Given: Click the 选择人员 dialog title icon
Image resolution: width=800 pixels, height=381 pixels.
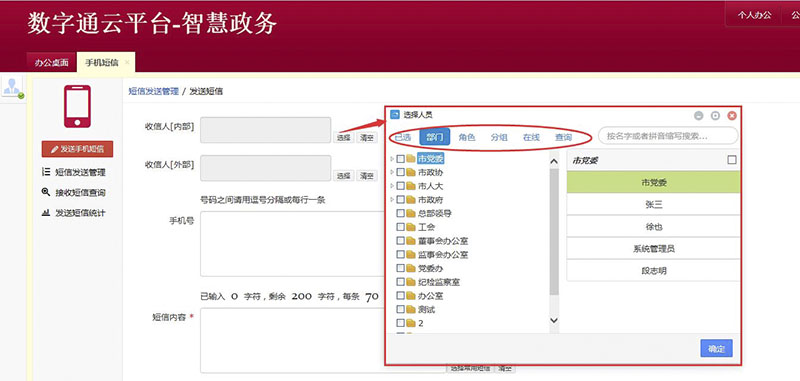Looking at the screenshot, I should pos(394,115).
